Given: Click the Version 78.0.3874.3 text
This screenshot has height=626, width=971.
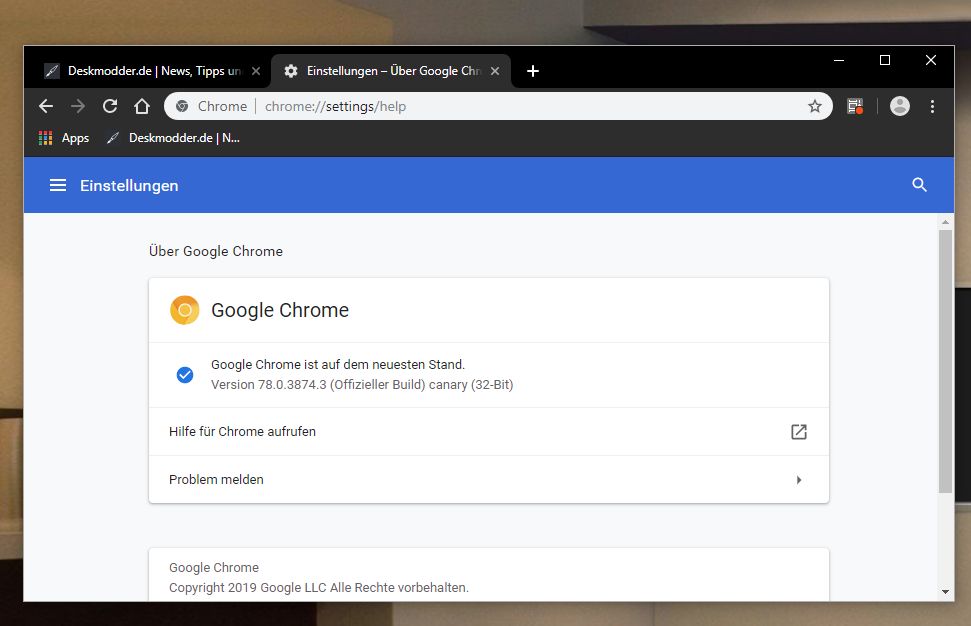Looking at the screenshot, I should tap(362, 385).
